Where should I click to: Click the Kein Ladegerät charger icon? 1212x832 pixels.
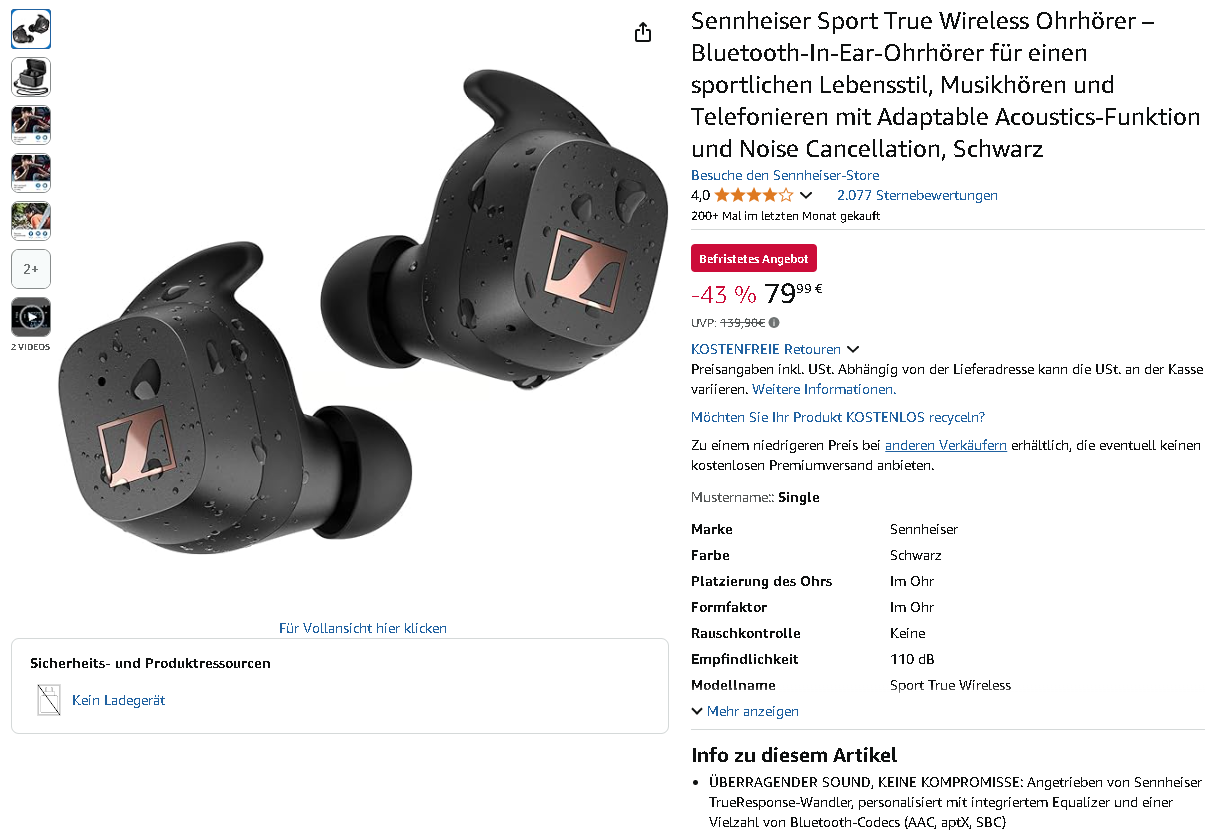click(x=49, y=700)
